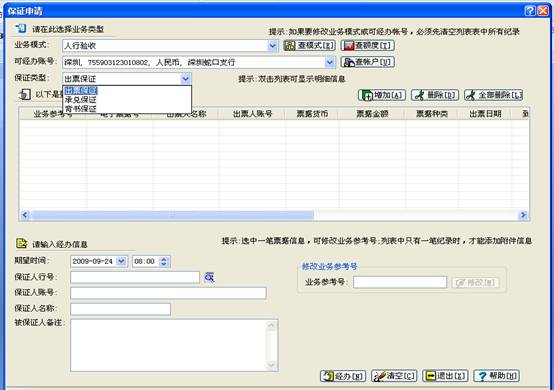The height and width of the screenshot is (390, 554).
Task: Click the 票据货币 column header
Action: click(x=312, y=114)
